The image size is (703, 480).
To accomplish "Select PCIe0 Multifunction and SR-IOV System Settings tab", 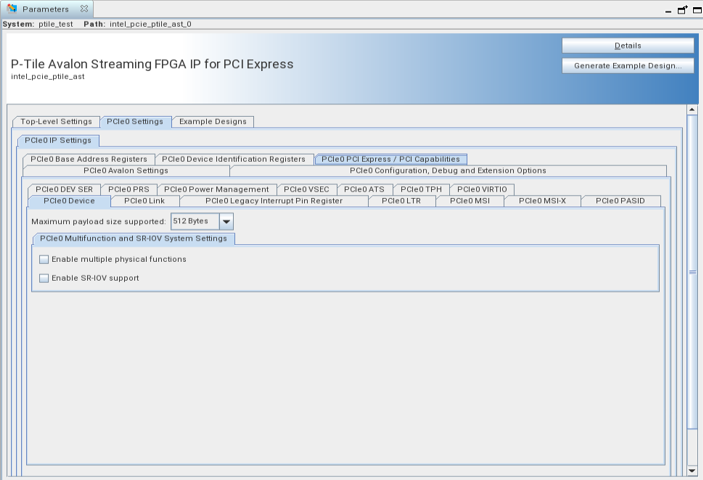I will click(133, 238).
